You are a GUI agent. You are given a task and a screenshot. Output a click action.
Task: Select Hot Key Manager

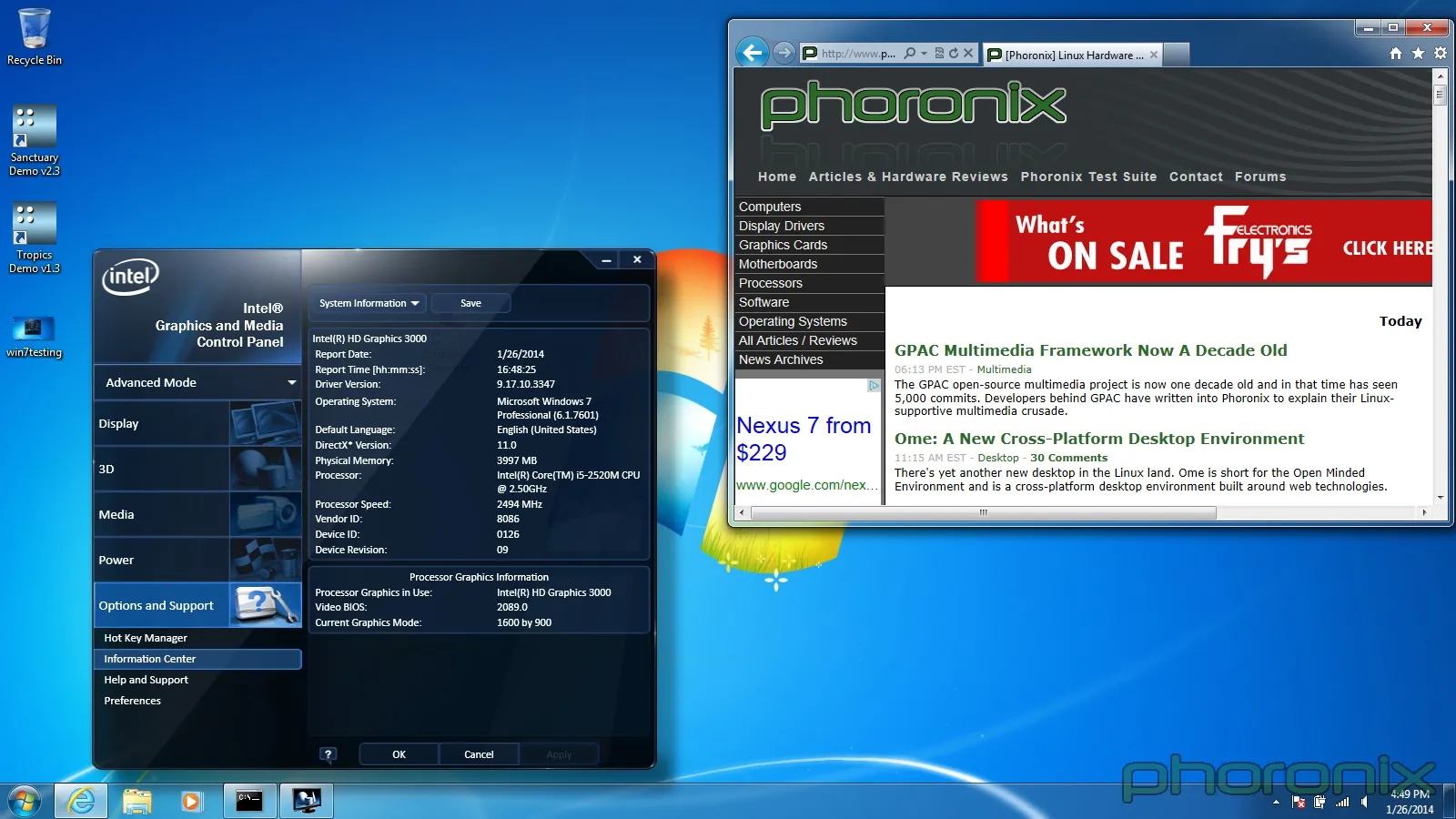(146, 638)
